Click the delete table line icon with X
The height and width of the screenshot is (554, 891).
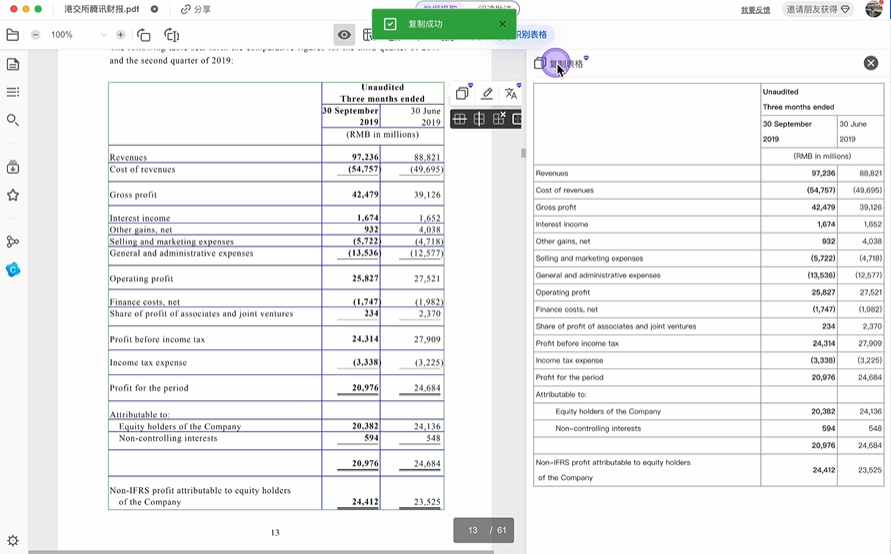click(x=499, y=119)
